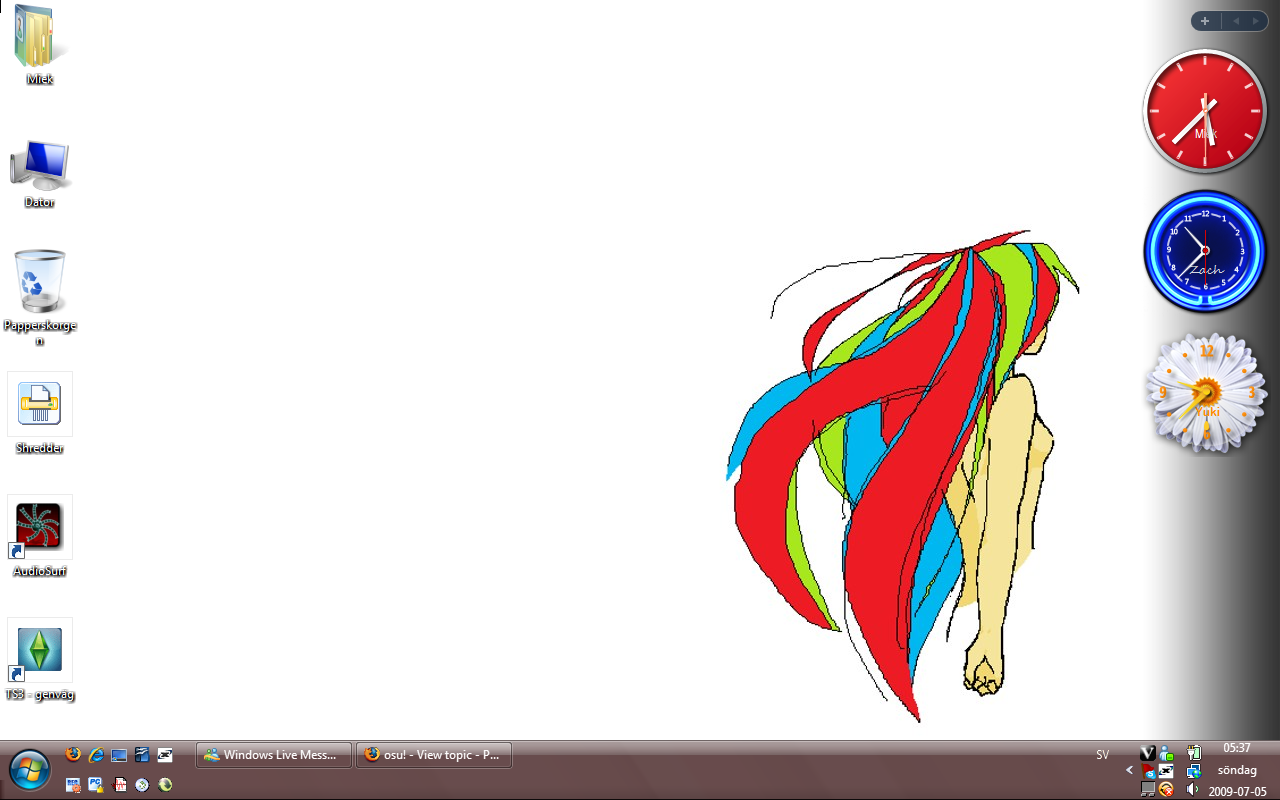Viewport: 1280px width, 800px height.
Task: Click the blue monitor quick launch icon
Action: [119, 755]
